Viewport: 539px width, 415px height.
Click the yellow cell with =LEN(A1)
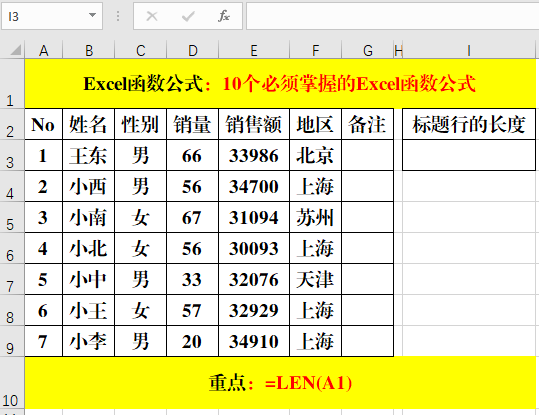(x=280, y=383)
